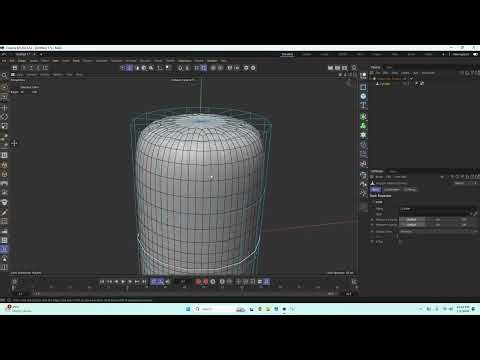
Task: Open the system tray clock
Action: (x=463, y=309)
